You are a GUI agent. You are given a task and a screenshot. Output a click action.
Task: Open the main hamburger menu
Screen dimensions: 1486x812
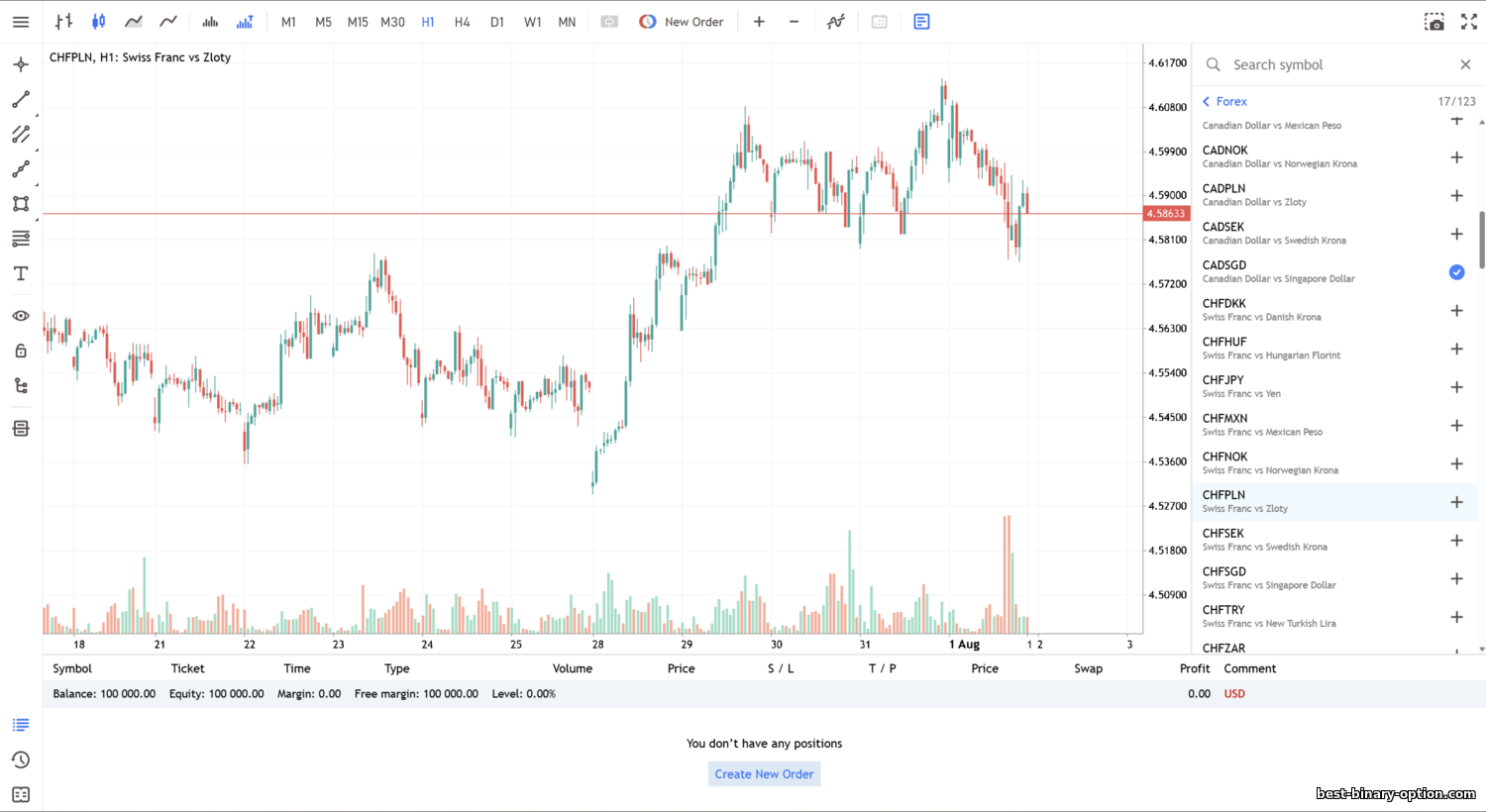(21, 21)
